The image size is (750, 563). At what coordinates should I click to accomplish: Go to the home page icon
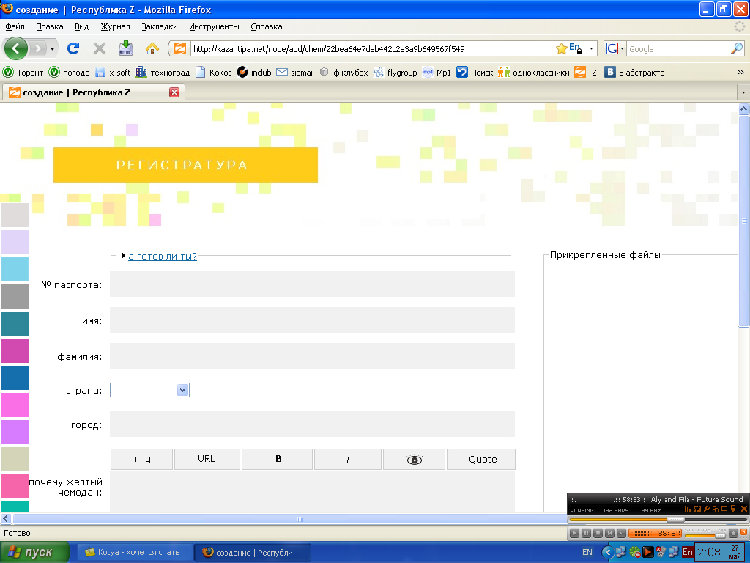pos(152,48)
